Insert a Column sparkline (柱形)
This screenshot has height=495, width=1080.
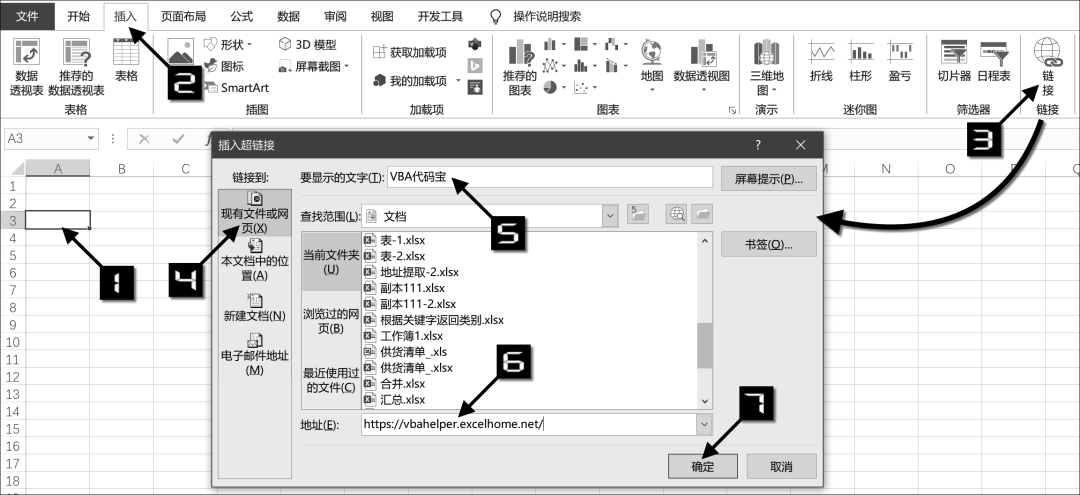click(861, 61)
